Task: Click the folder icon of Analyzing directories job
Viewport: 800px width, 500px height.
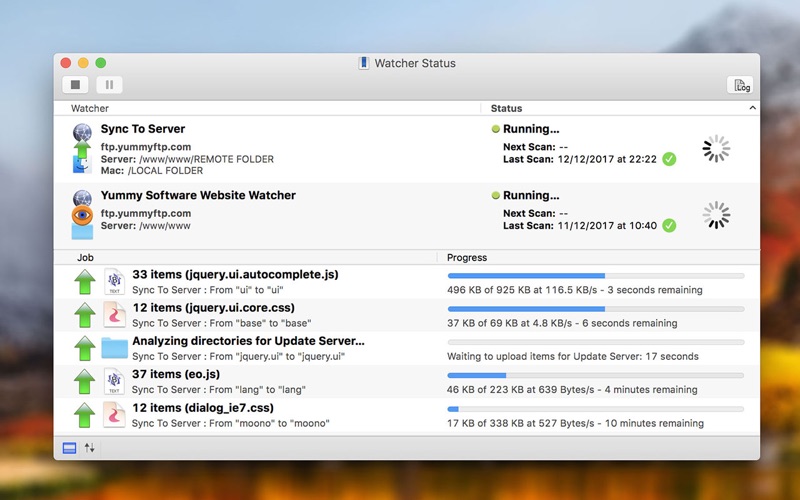Action: pyautogui.click(x=114, y=348)
